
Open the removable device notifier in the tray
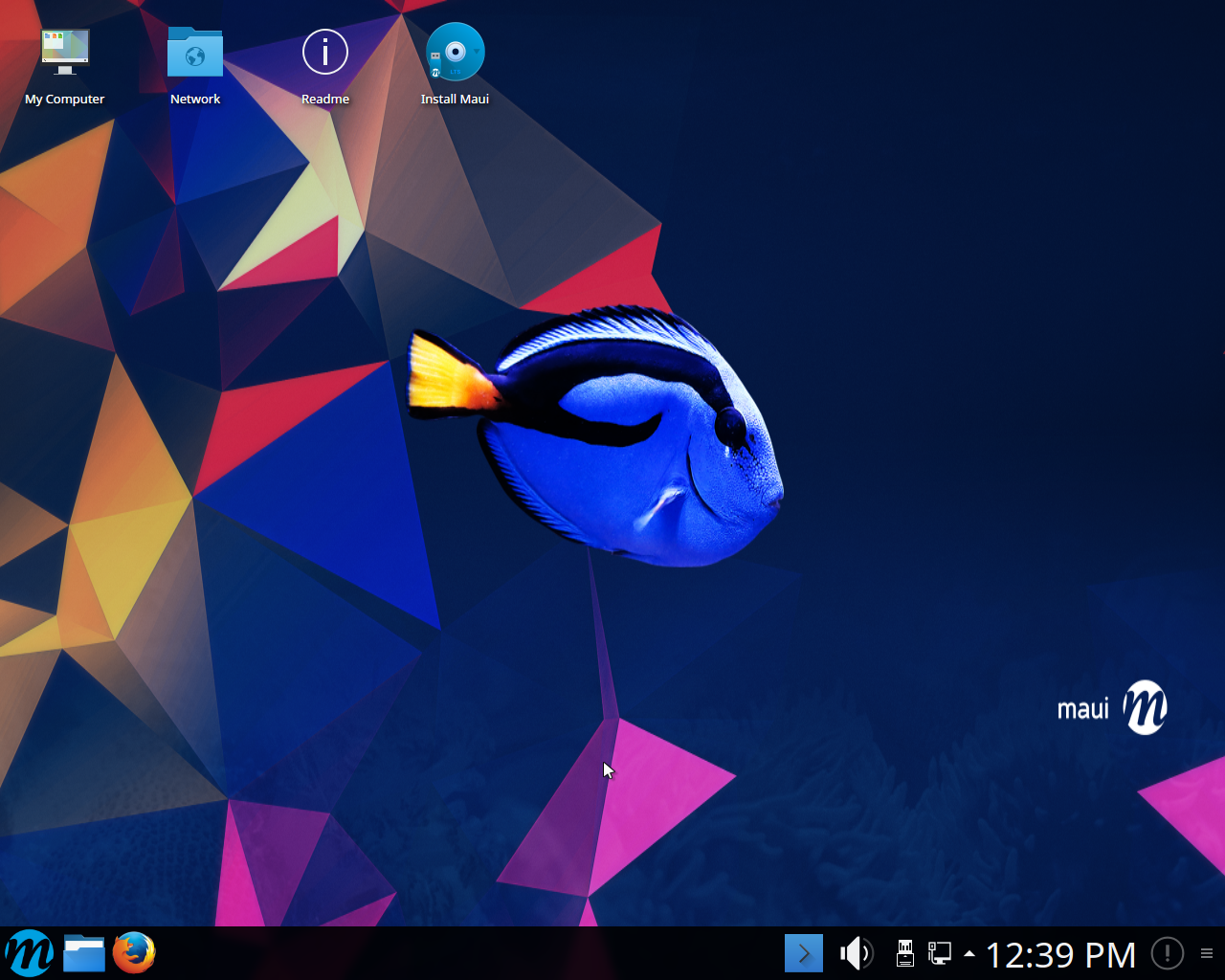coord(904,953)
